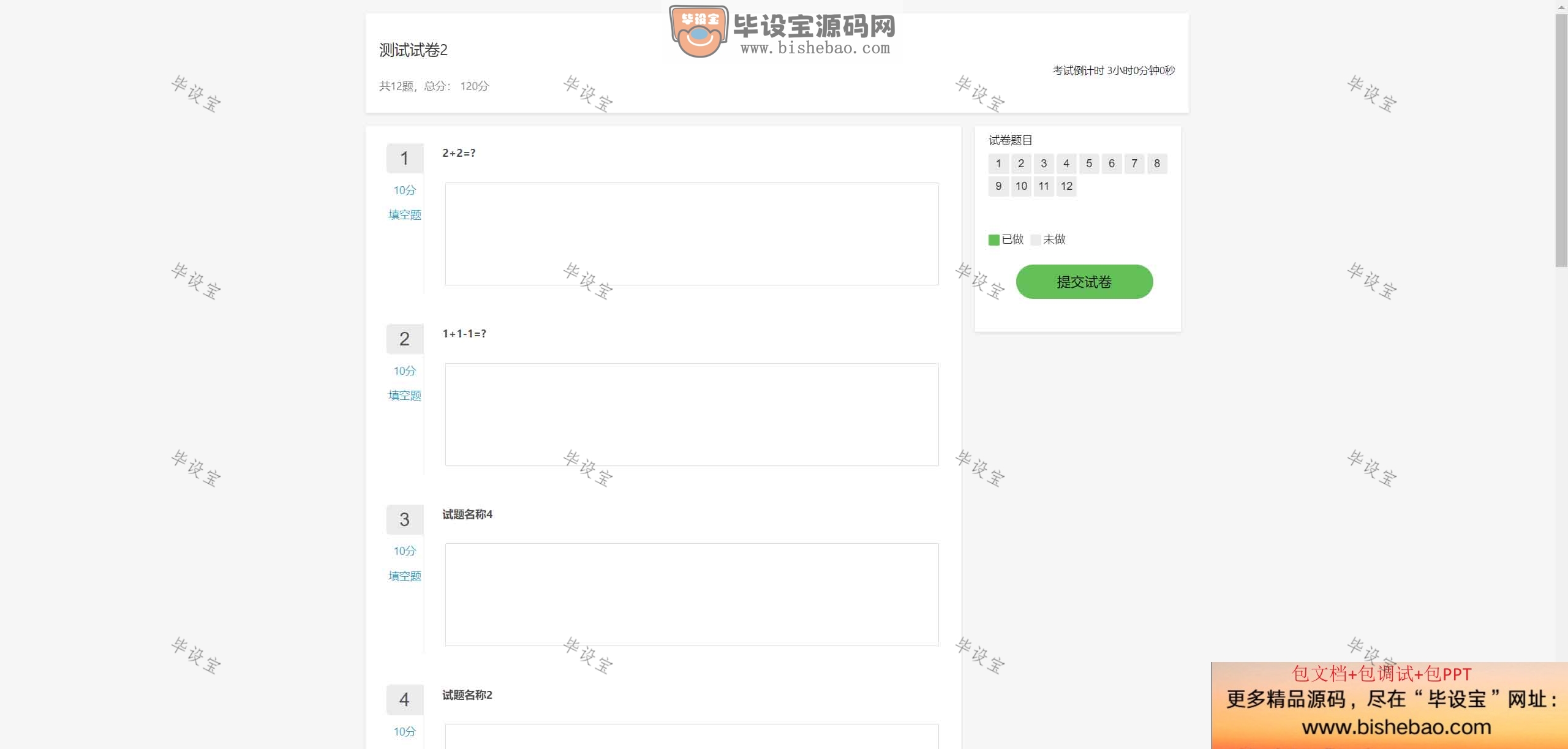Click 10分 score under question 2
1568x749 pixels.
(405, 371)
